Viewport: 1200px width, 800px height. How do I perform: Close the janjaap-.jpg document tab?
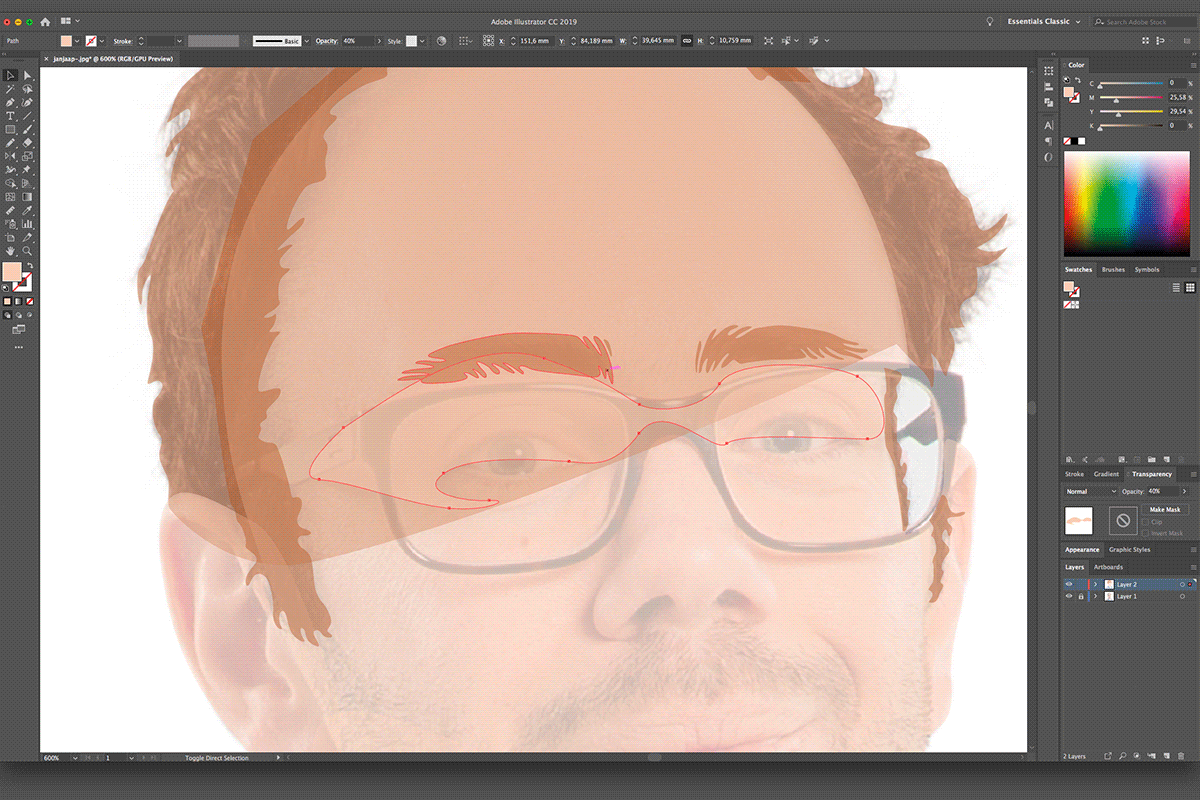pos(46,59)
